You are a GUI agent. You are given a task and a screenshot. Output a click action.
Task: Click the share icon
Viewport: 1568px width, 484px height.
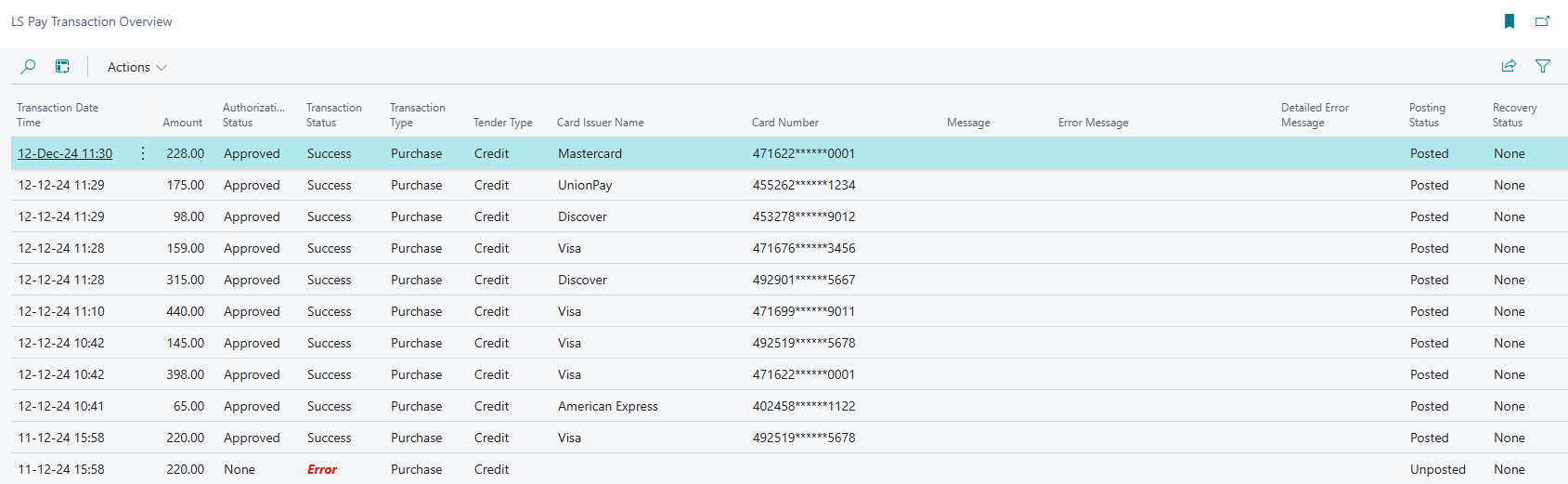click(x=1509, y=66)
